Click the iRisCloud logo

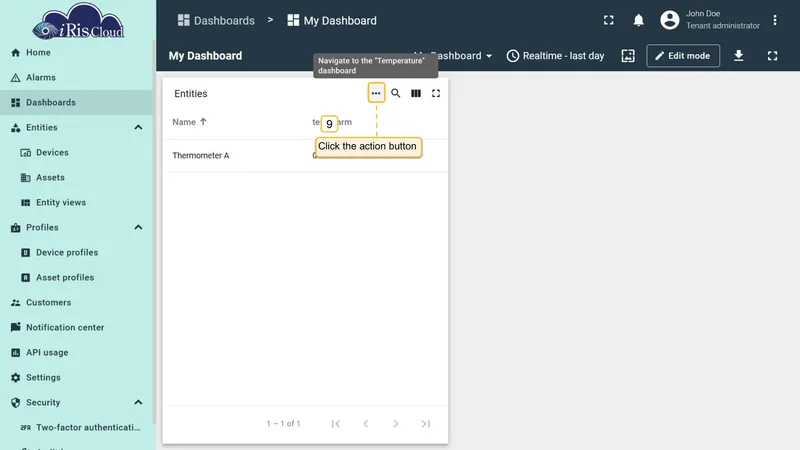point(78,21)
